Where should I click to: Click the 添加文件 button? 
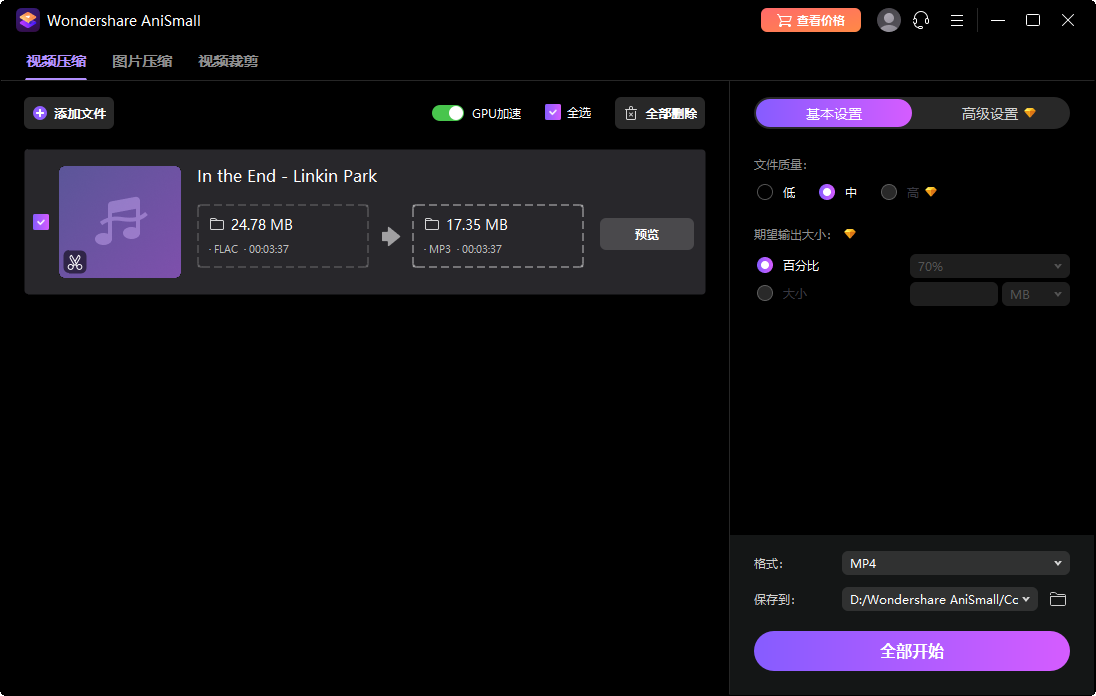[x=69, y=113]
